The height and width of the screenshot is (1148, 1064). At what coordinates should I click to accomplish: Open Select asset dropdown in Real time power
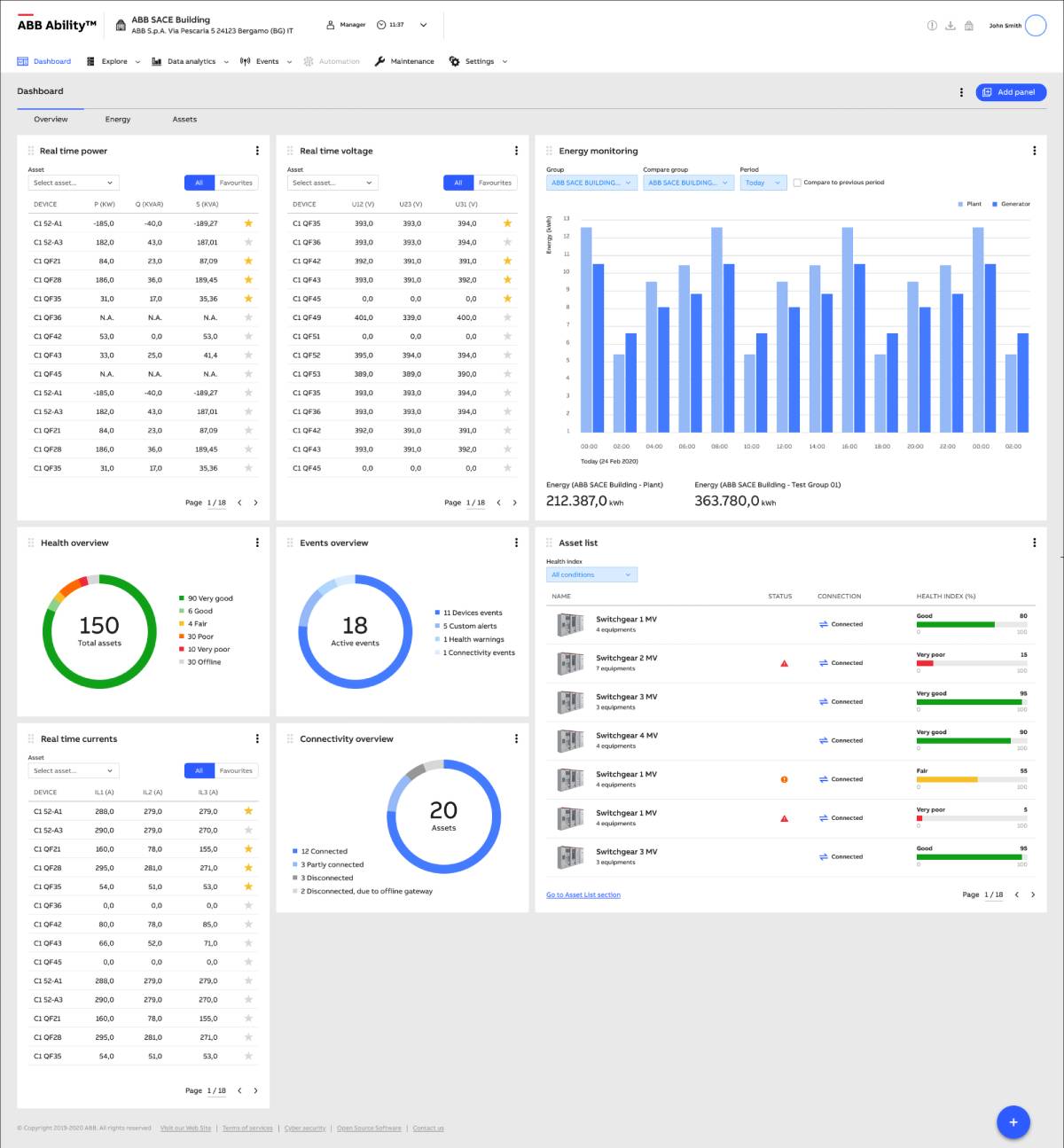point(74,183)
